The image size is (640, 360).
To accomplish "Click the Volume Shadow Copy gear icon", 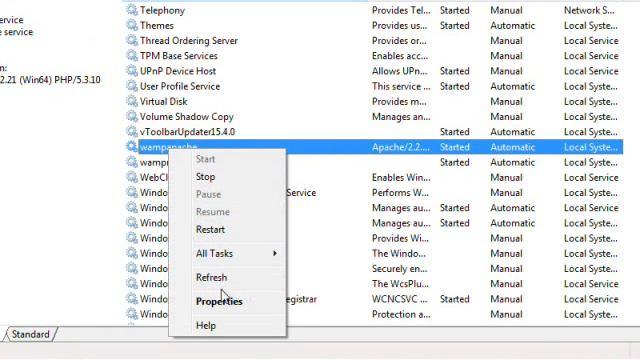I will point(131,116).
